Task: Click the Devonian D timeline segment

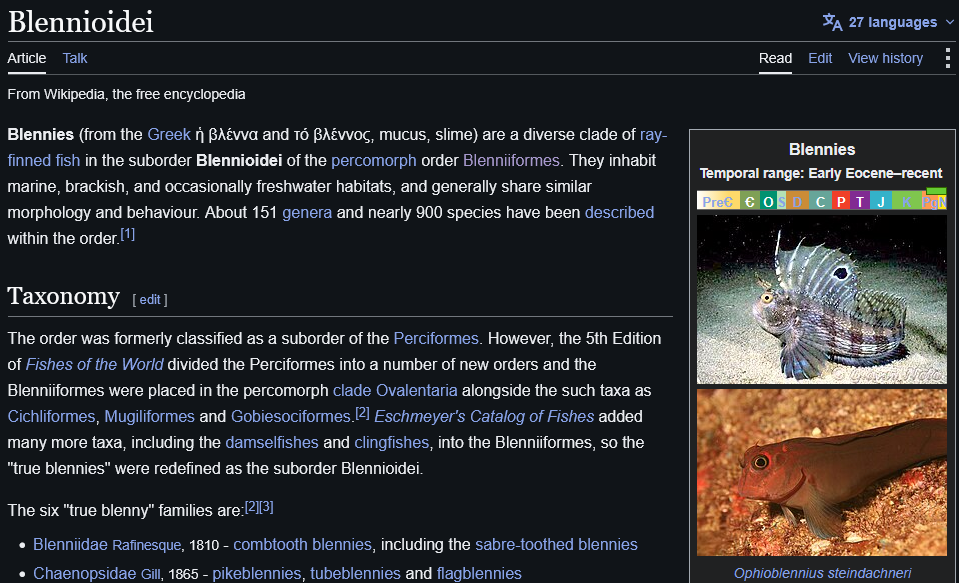Action: point(797,201)
